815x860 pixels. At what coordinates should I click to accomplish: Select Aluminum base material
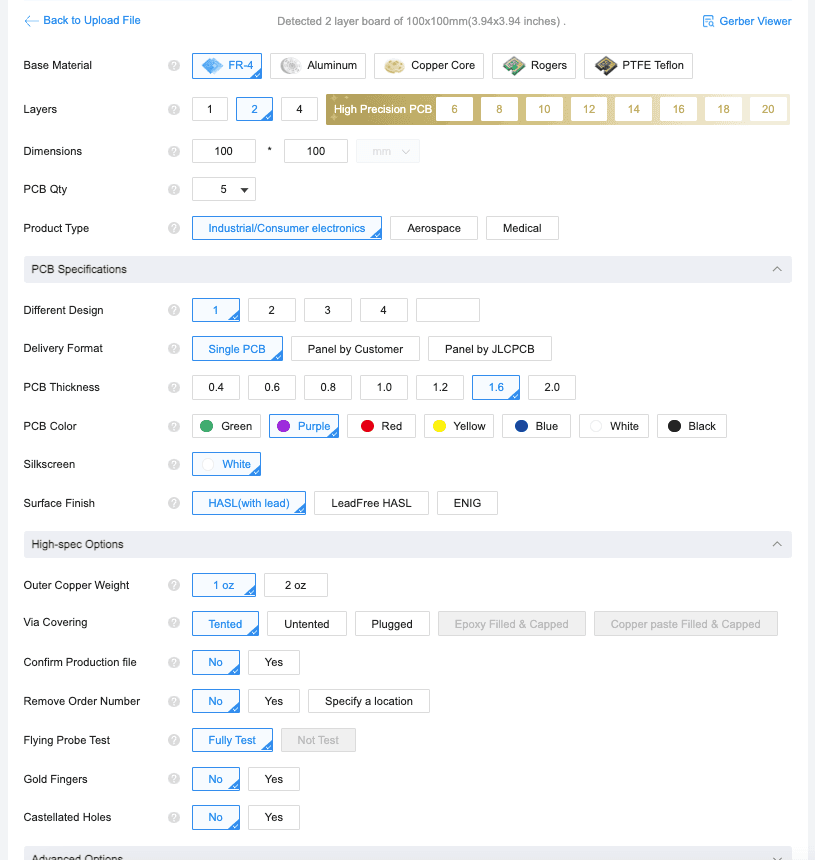(x=318, y=66)
